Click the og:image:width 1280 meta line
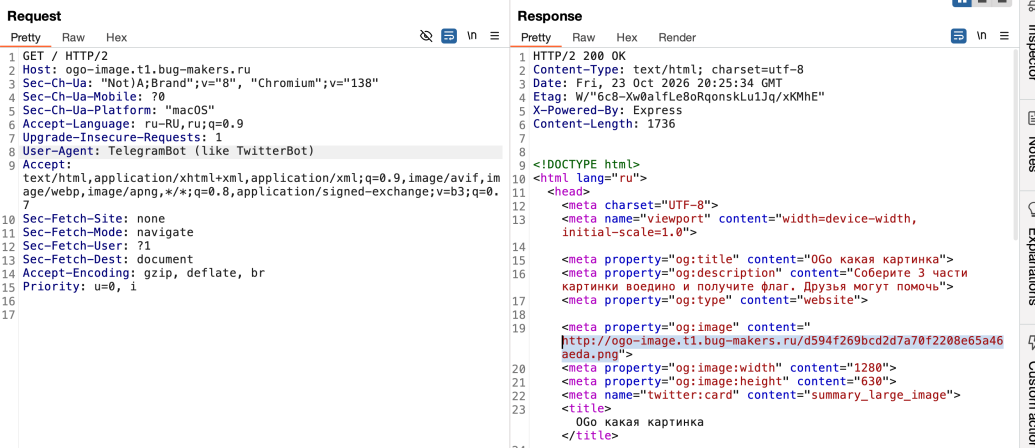The image size is (1035, 448). pyautogui.click(x=729, y=368)
